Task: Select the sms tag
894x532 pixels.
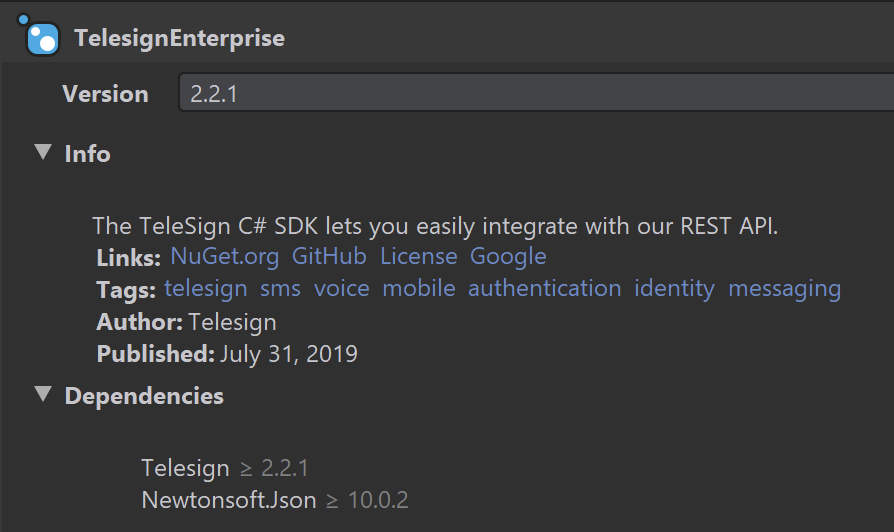Action: coord(280,289)
